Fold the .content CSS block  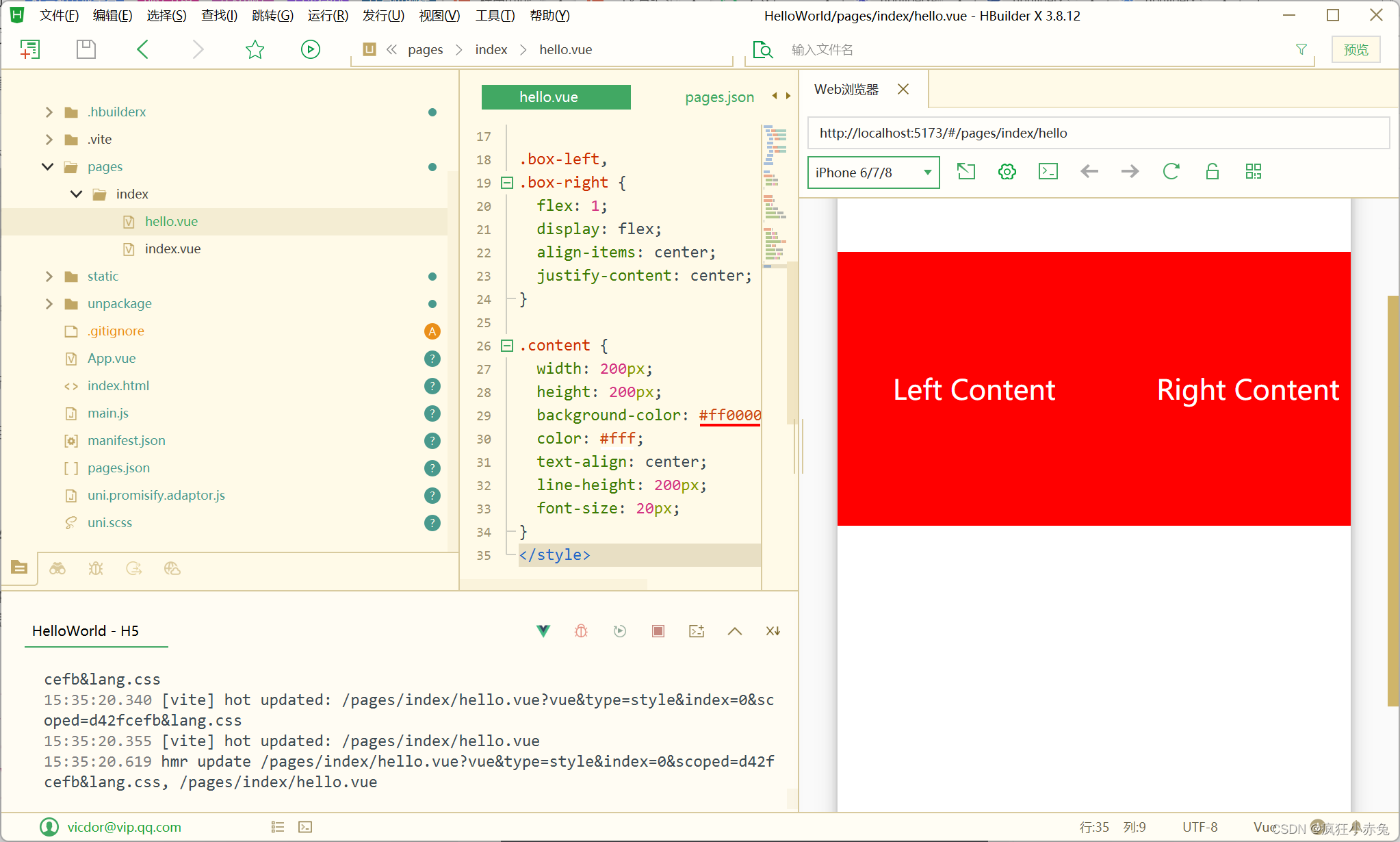pyautogui.click(x=507, y=346)
